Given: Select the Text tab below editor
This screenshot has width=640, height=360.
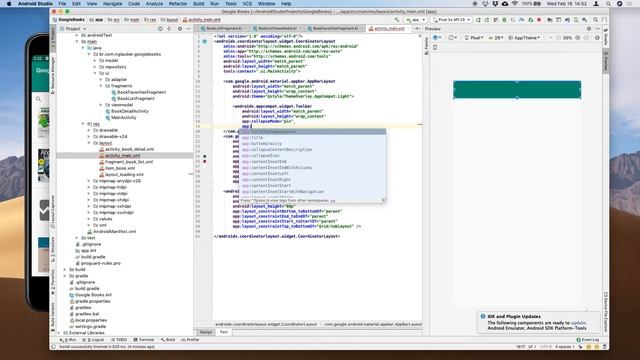Looking at the screenshot, I should tap(224, 332).
